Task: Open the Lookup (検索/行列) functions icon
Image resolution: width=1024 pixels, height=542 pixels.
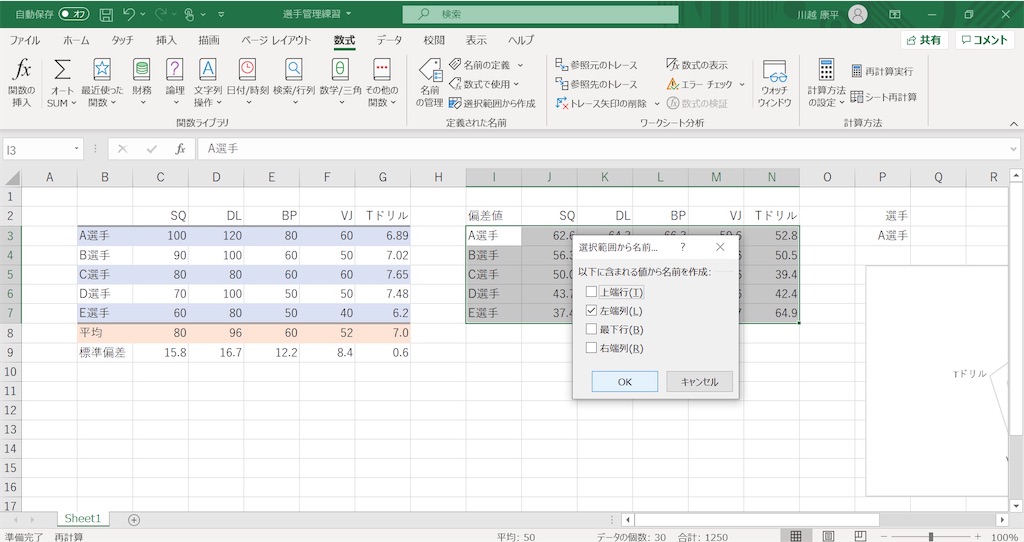Action: tap(294, 69)
